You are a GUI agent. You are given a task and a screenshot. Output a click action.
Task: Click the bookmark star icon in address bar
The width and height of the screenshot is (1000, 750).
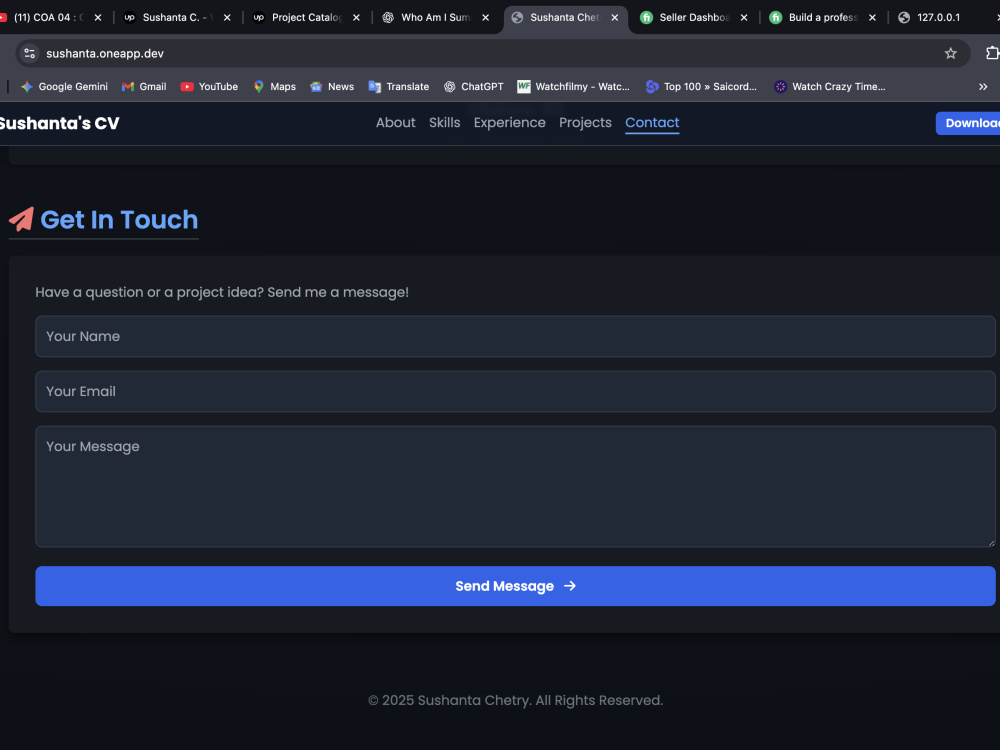click(950, 54)
